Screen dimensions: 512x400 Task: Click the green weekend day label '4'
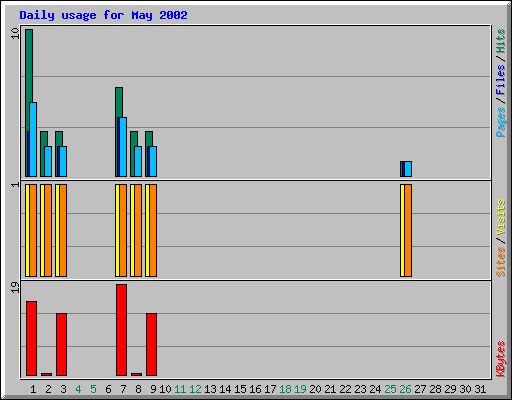pos(78,389)
